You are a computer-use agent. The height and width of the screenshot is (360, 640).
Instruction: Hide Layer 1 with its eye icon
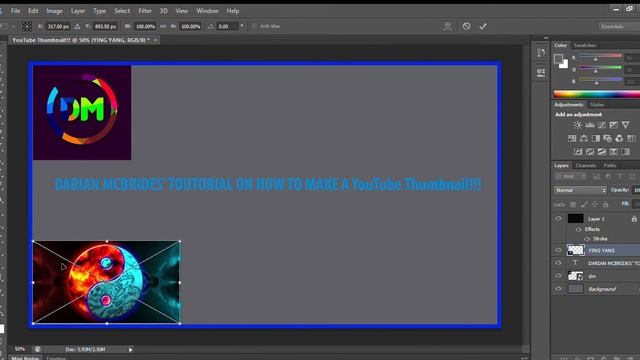tap(558, 219)
